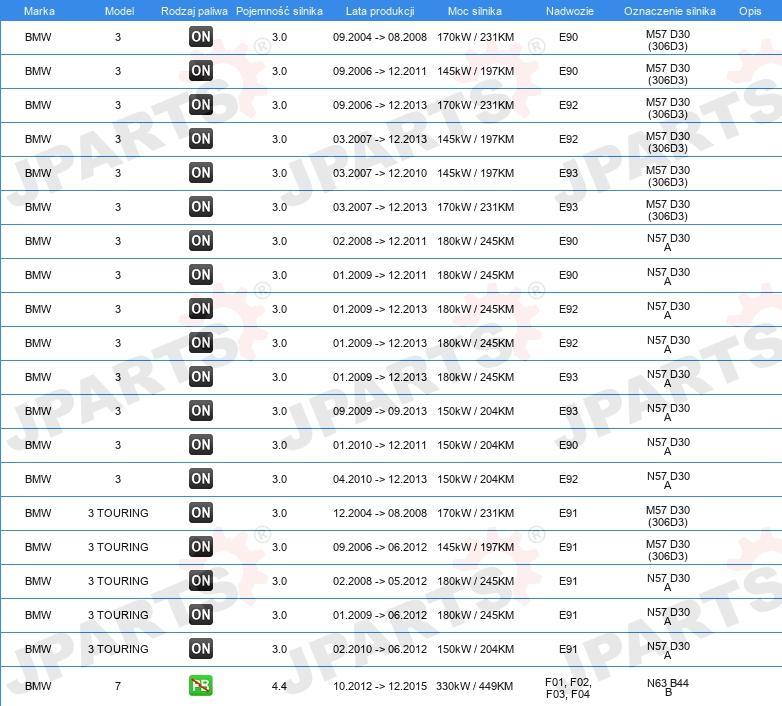Select the date cell 01.2009 -> 12.2011
The height and width of the screenshot is (706, 782).
(x=380, y=275)
